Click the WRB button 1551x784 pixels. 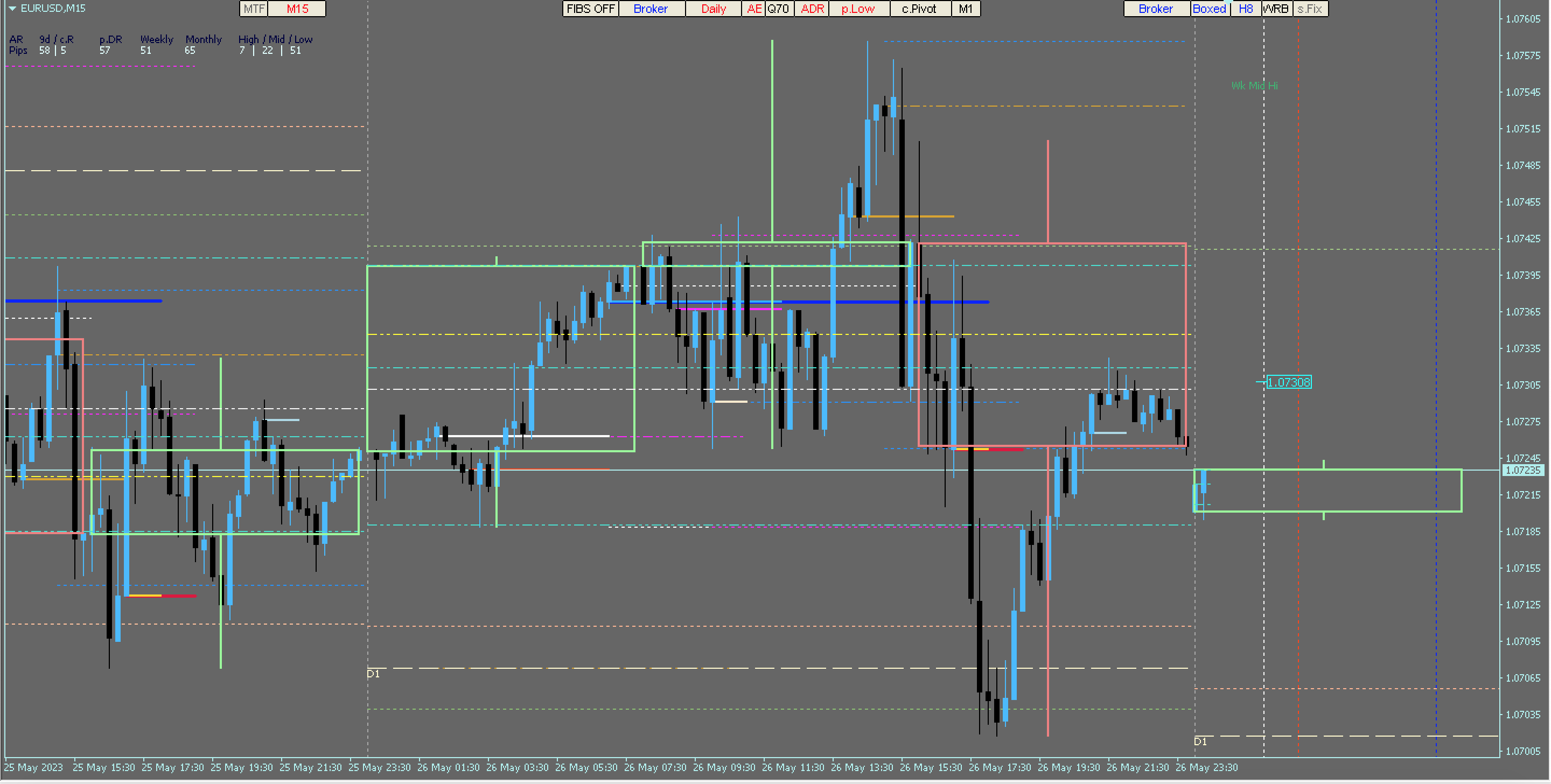1276,9
